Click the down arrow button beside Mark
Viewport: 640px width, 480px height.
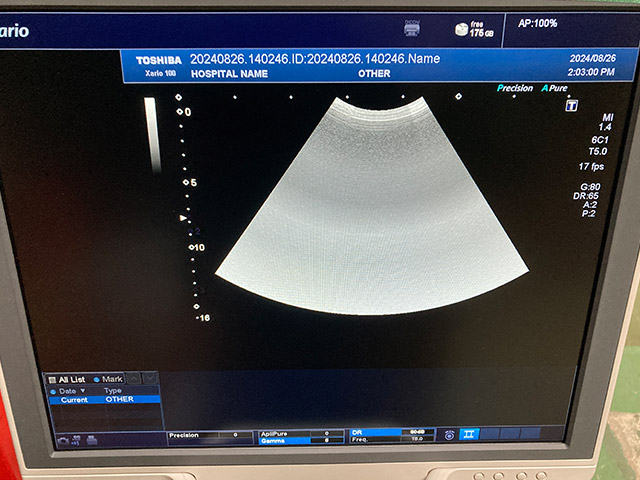click(150, 378)
